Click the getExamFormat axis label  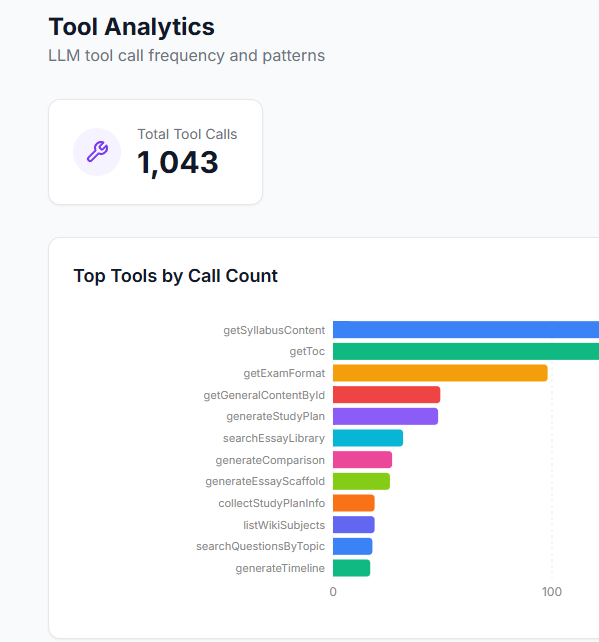point(284,373)
